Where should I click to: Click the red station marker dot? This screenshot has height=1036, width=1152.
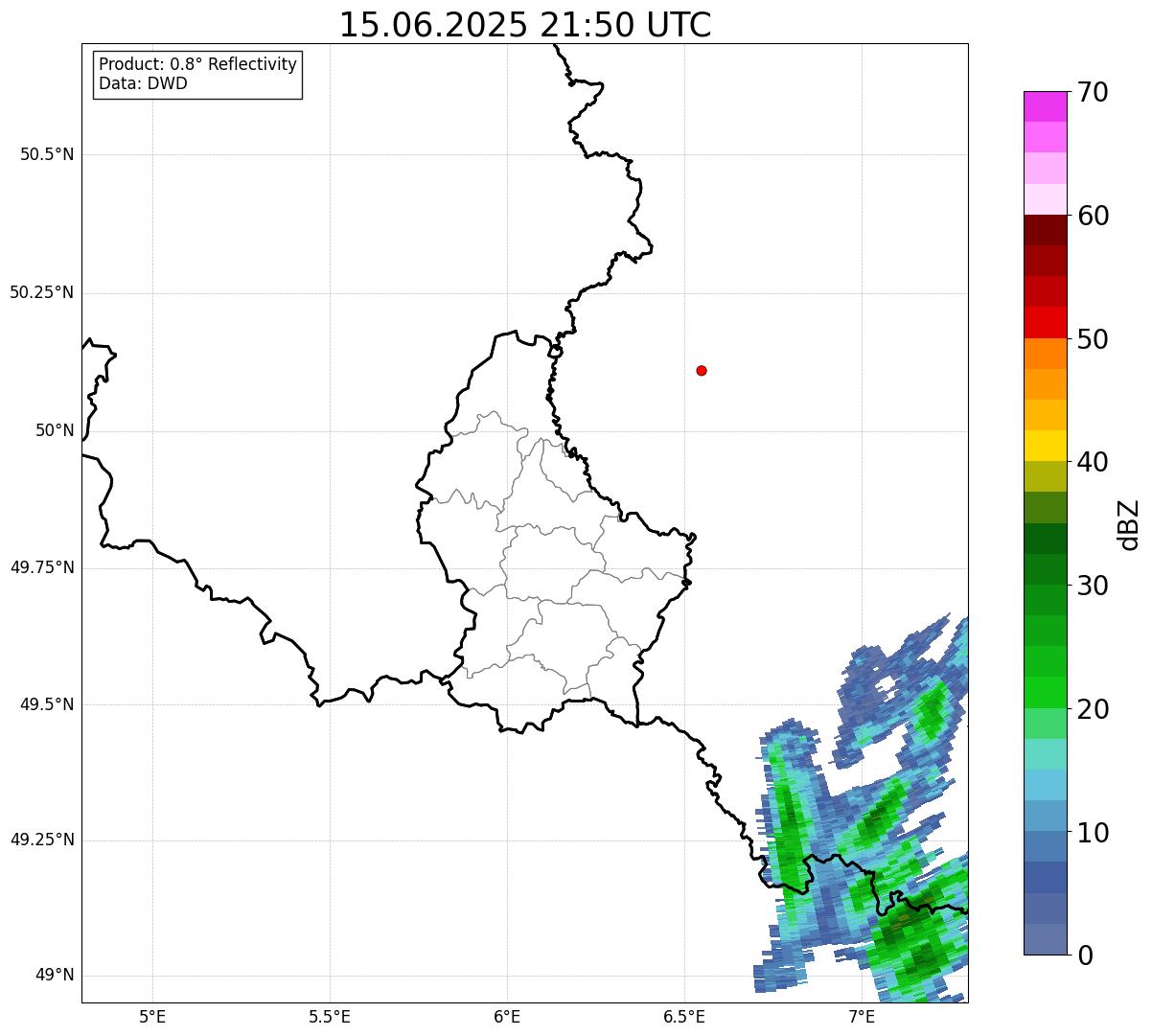click(x=702, y=370)
